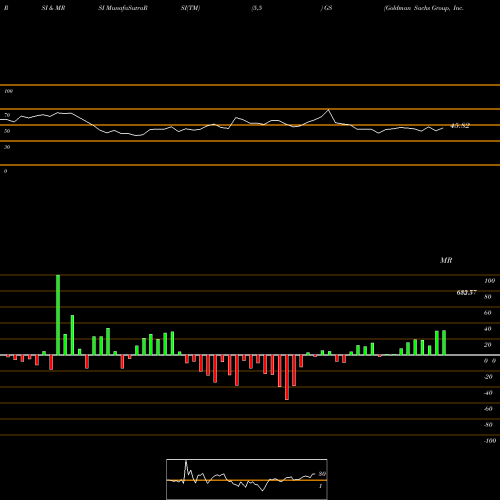
Task: Click the RSI current value 45.82
Action: click(x=460, y=126)
